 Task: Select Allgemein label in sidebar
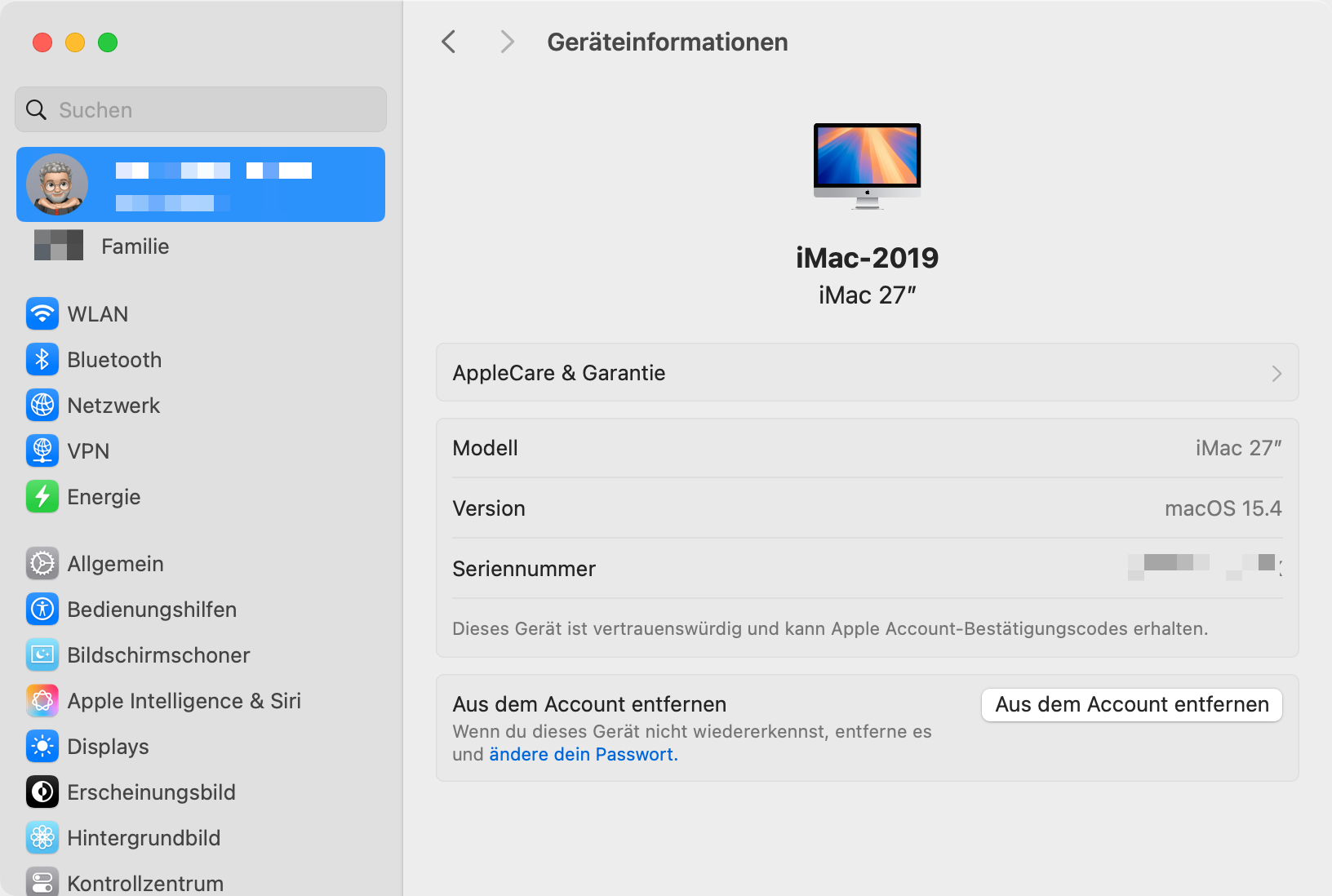(x=115, y=564)
